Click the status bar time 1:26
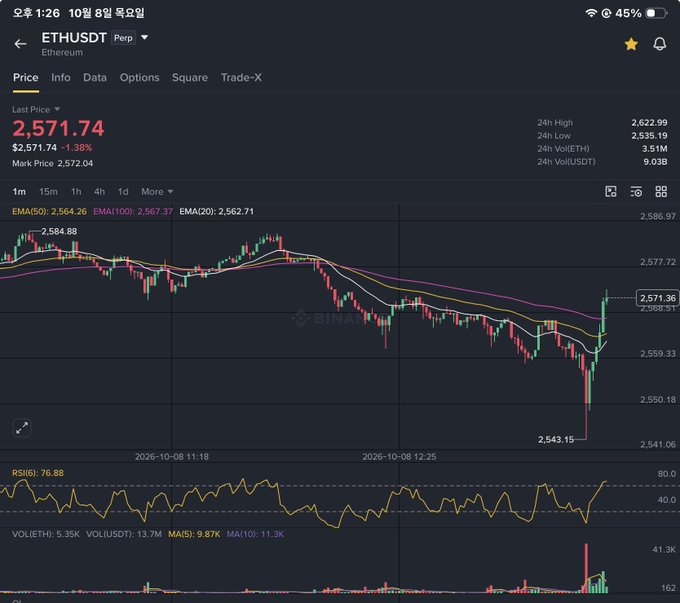The image size is (680, 603). 36,13
